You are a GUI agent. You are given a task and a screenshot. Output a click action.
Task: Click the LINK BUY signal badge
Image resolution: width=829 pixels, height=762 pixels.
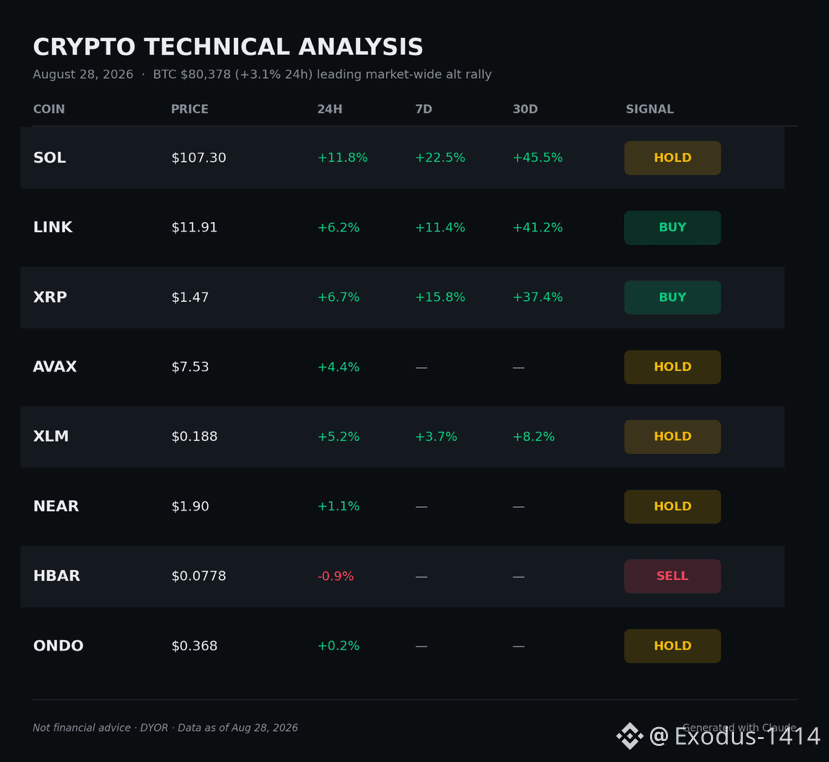click(x=672, y=227)
